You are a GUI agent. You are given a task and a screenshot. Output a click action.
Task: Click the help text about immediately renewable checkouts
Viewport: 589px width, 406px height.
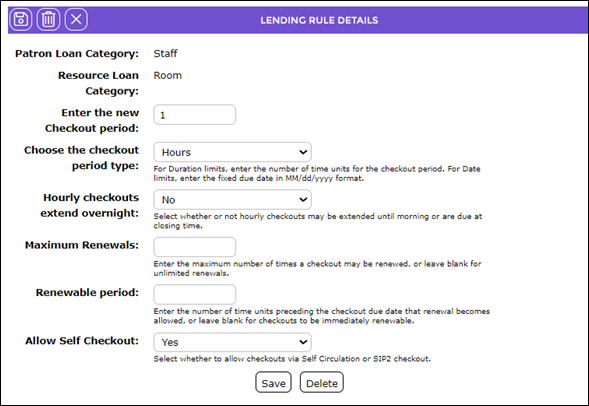coord(322,316)
